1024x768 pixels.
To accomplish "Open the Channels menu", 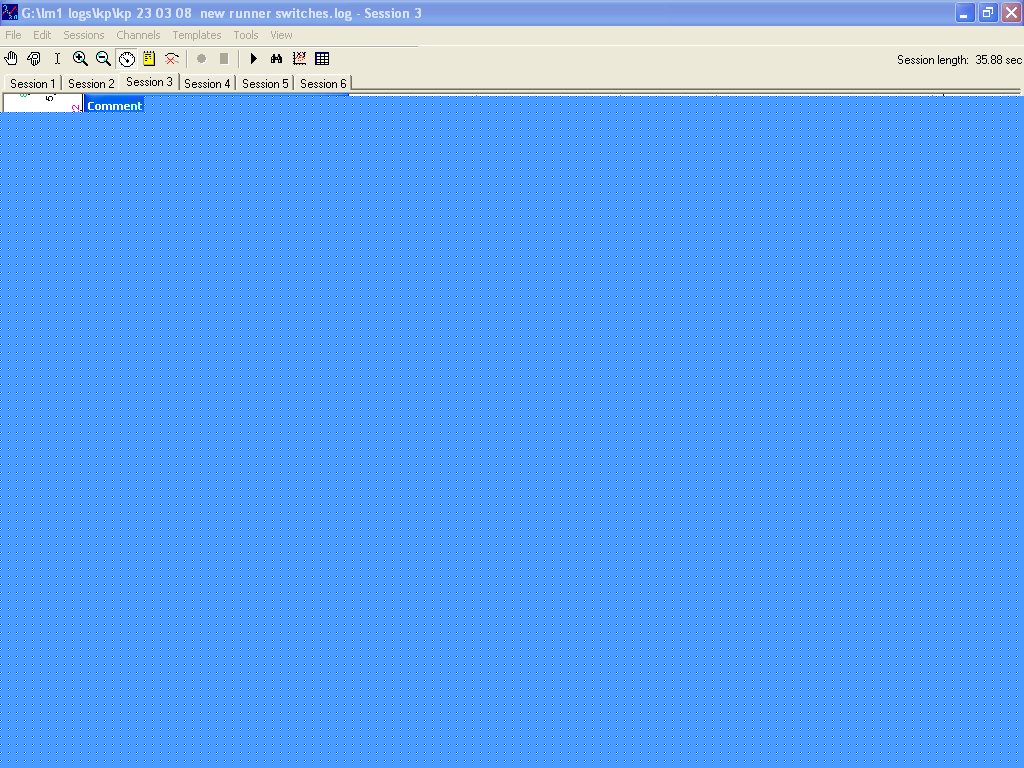I will point(138,35).
